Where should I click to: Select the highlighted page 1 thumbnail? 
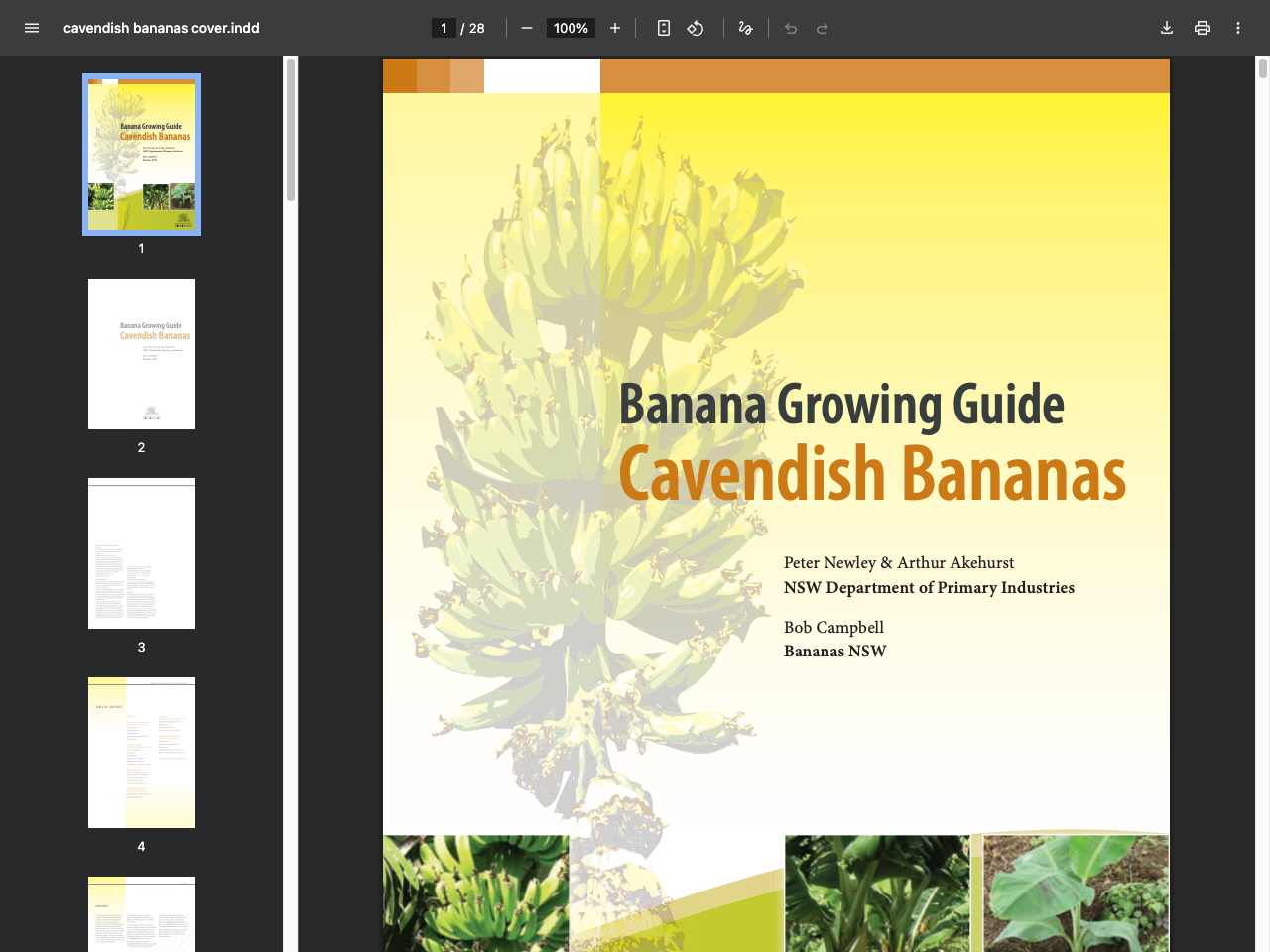tap(141, 154)
